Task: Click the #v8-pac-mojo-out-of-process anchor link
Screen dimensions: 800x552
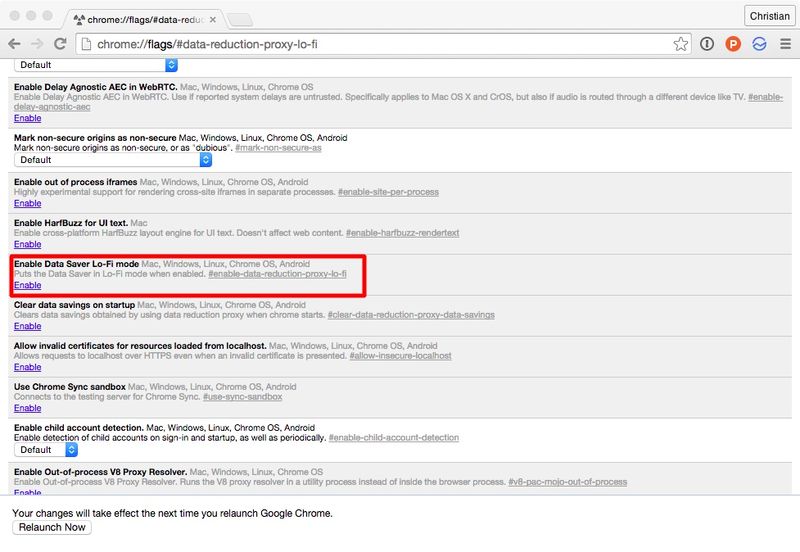Action: (x=567, y=482)
